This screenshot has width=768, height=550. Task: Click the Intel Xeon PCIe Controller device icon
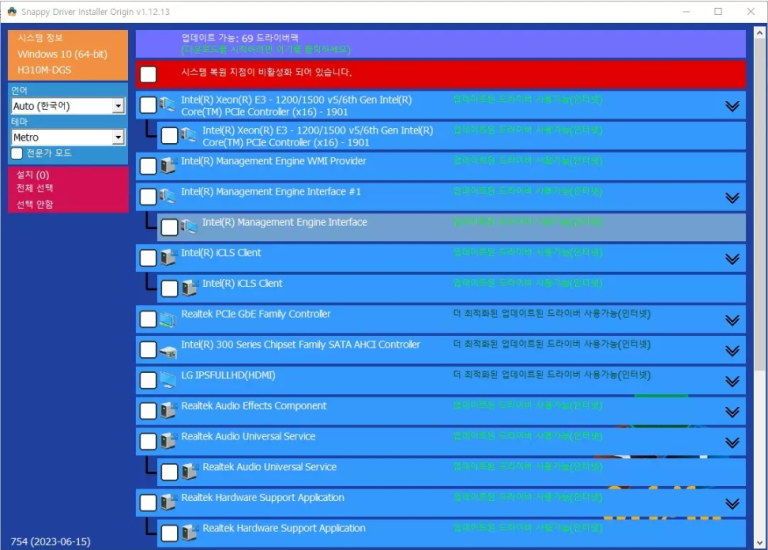click(168, 105)
